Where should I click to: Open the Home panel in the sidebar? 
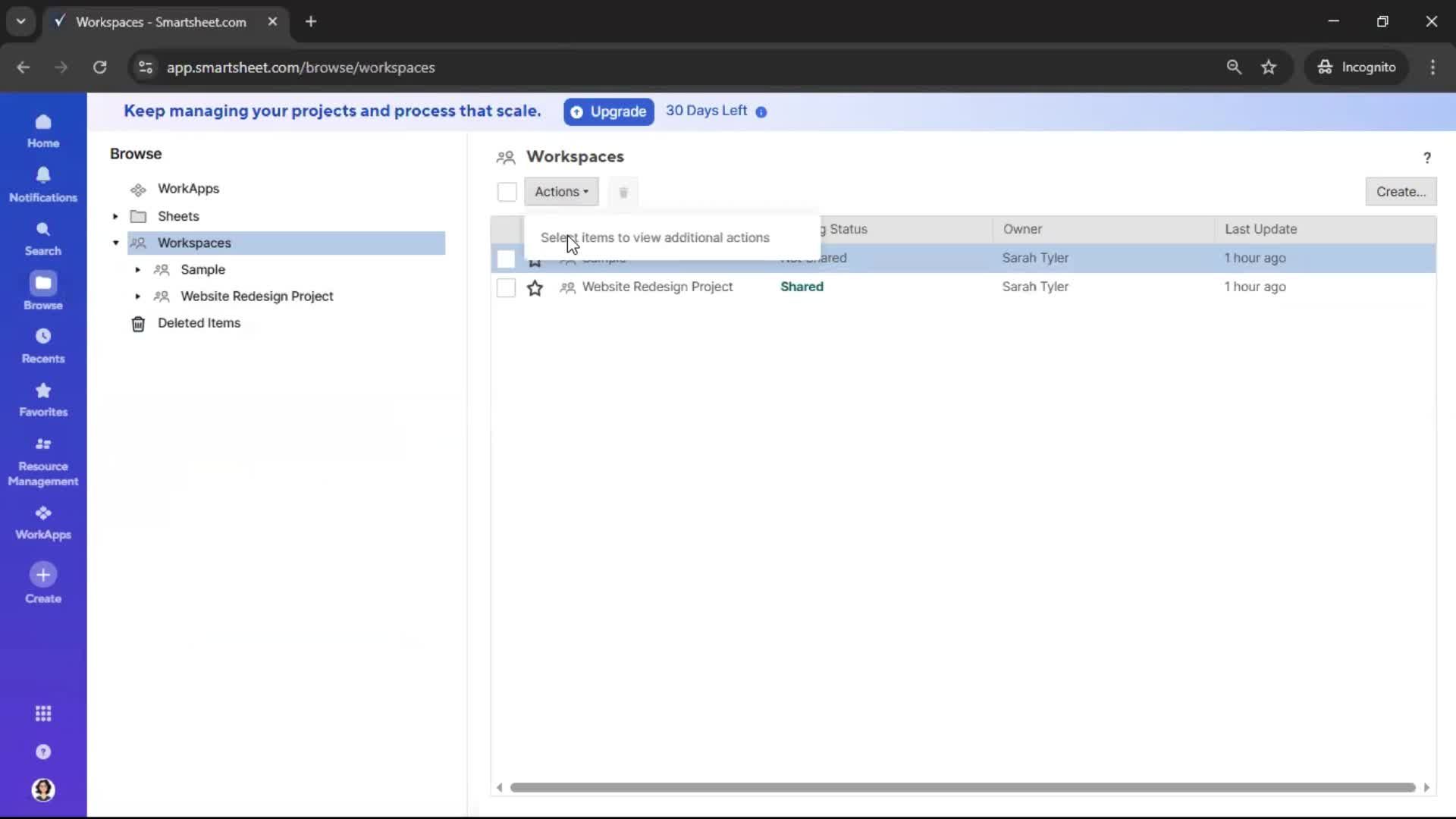point(43,130)
